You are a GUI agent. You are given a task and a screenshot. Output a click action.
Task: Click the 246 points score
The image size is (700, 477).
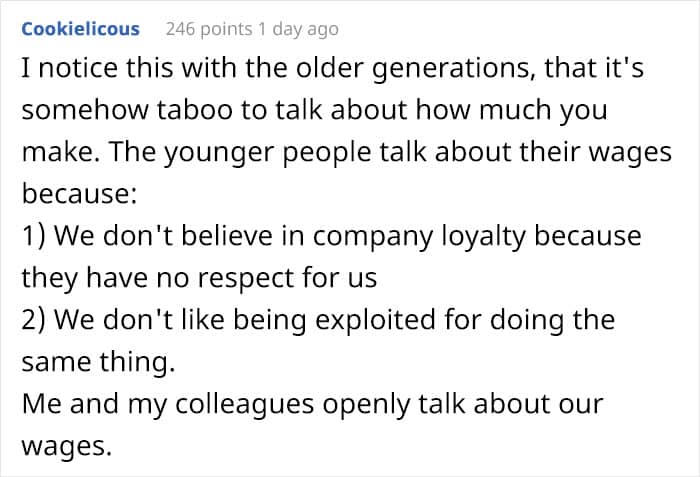click(x=209, y=29)
